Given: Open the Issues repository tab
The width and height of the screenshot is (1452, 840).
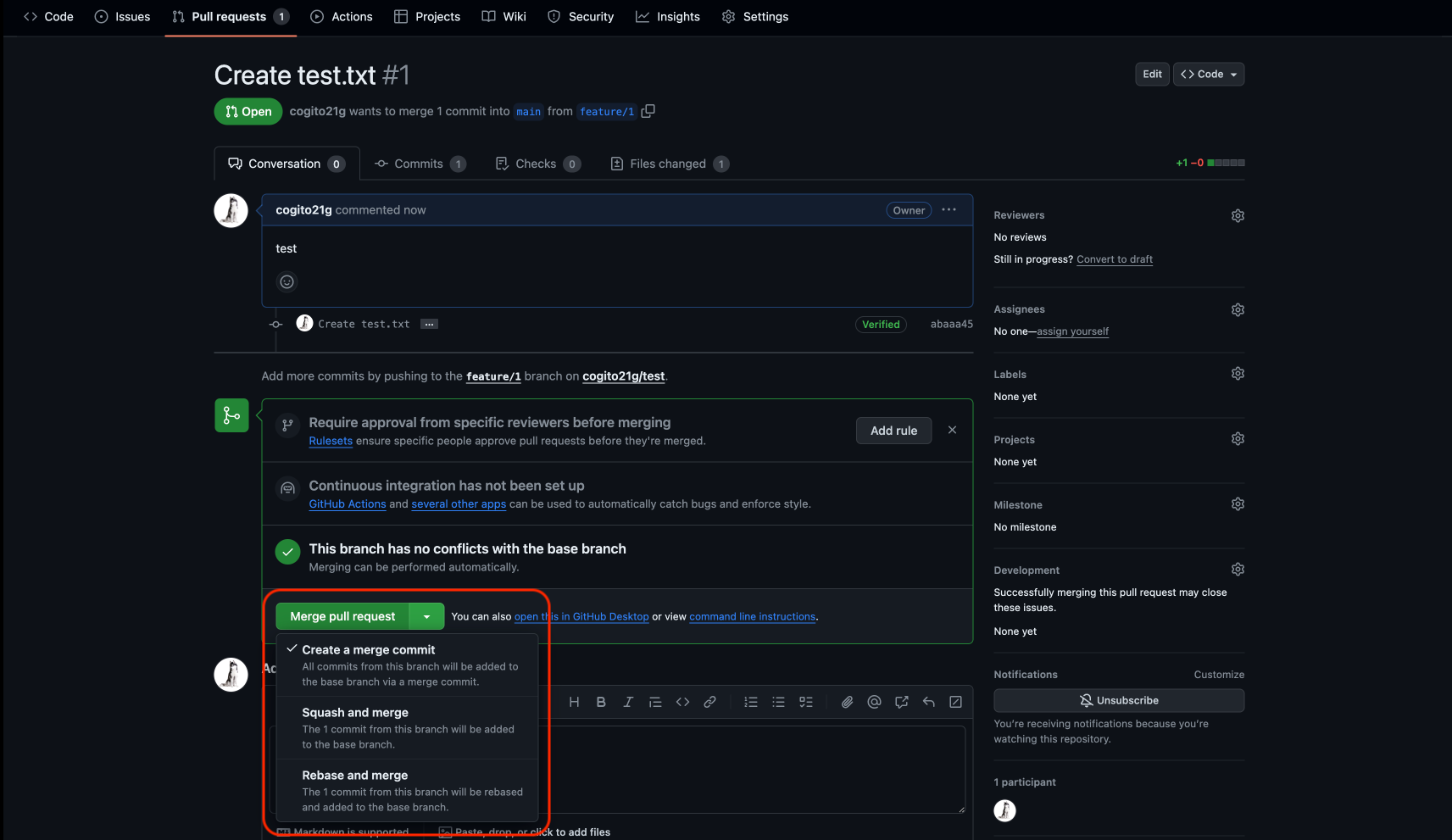Looking at the screenshot, I should click(x=123, y=16).
